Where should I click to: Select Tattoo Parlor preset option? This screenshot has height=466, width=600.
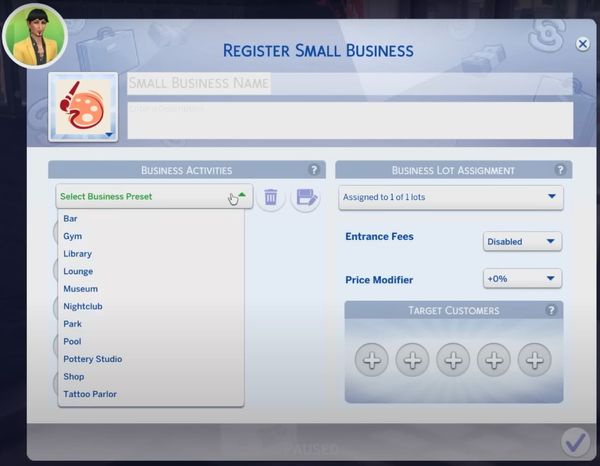90,394
